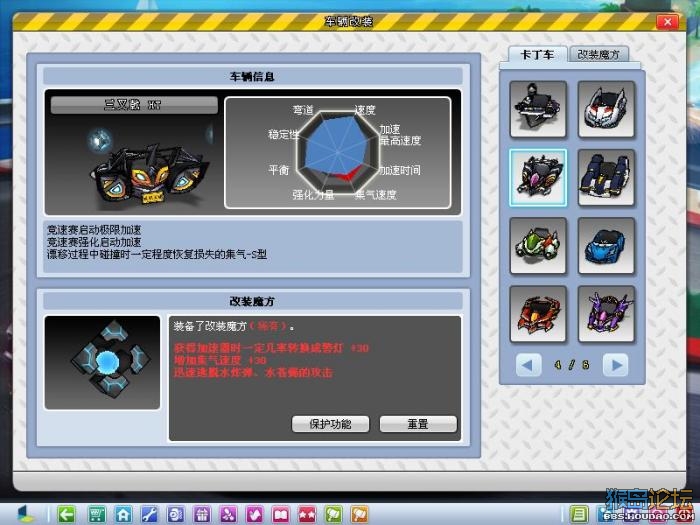Select the highlighted dark purple kart thumbnail
Image resolution: width=700 pixels, height=525 pixels.
[x=538, y=177]
